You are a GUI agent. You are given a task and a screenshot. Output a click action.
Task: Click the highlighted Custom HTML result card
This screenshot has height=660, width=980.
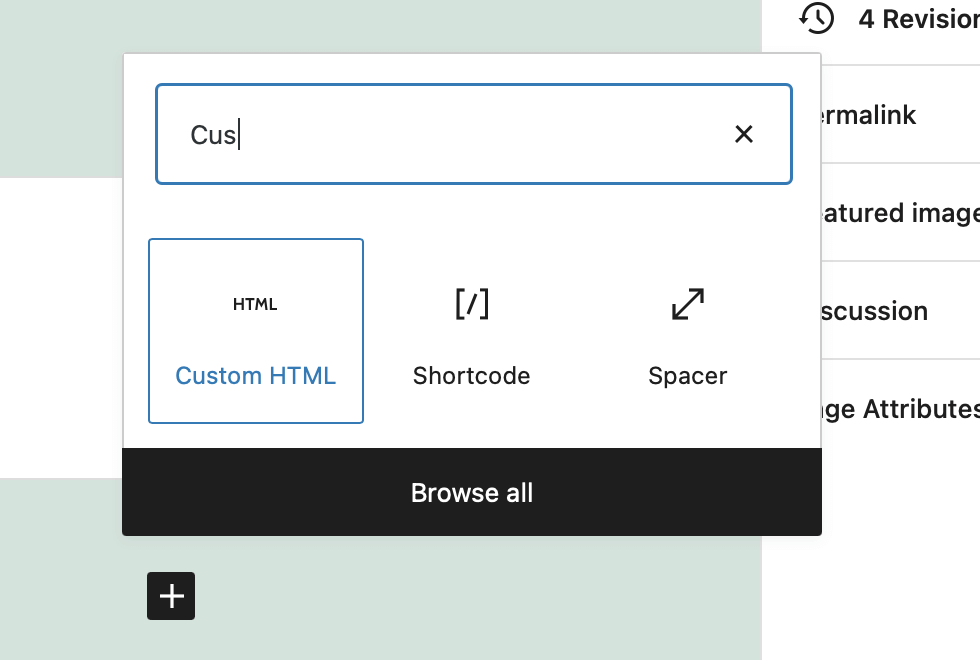click(x=255, y=330)
